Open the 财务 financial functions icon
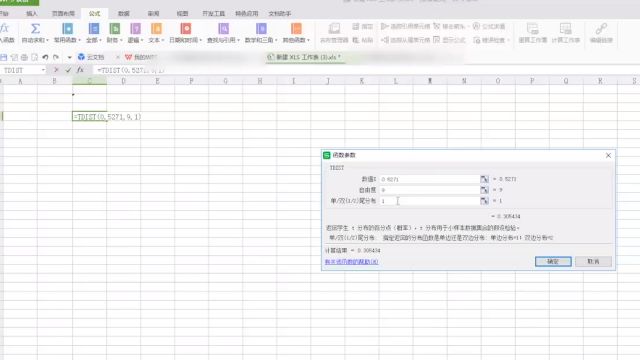The width and height of the screenshot is (640, 360). (115, 29)
